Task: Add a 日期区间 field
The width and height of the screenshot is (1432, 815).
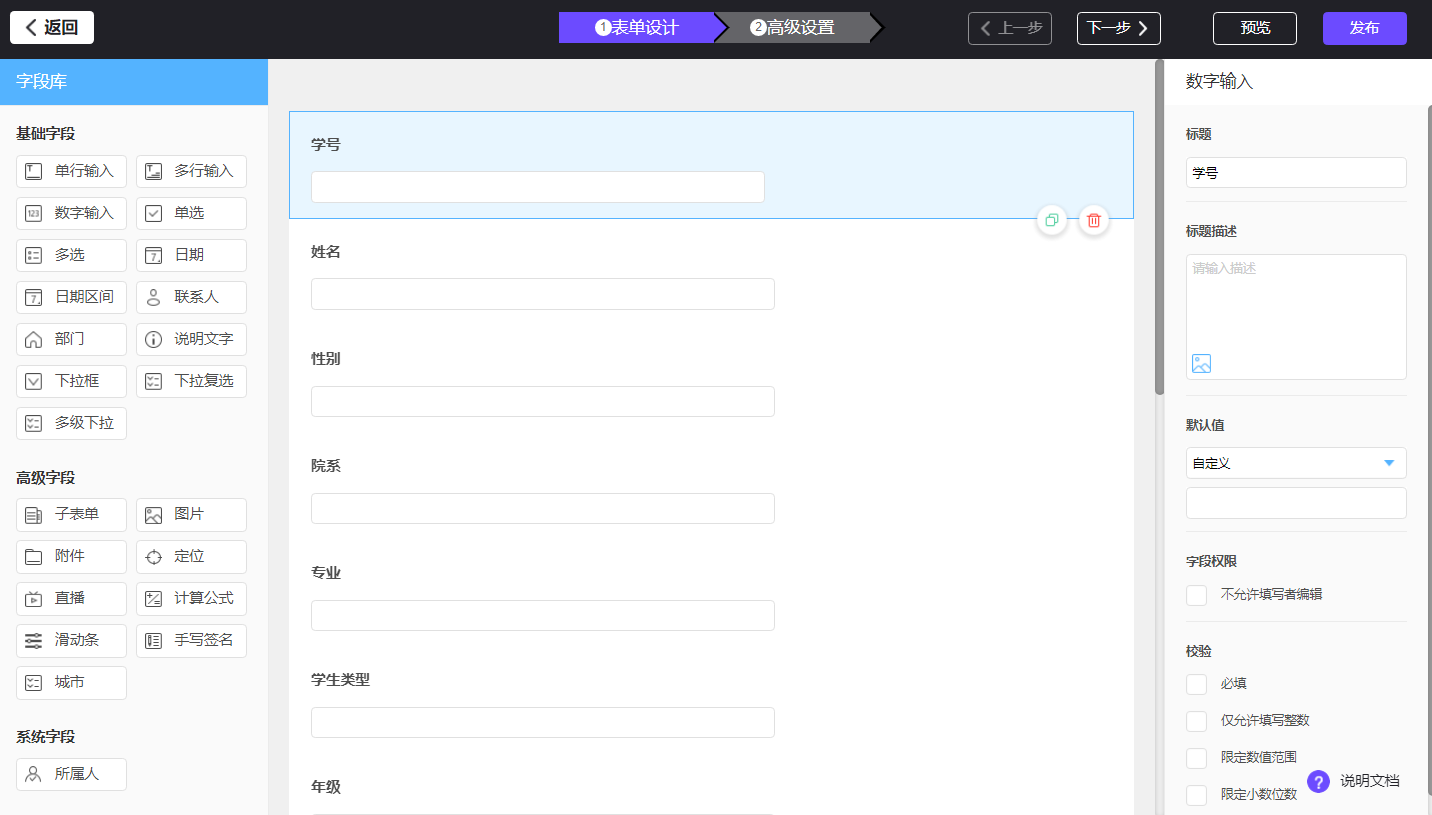Action: [72, 297]
